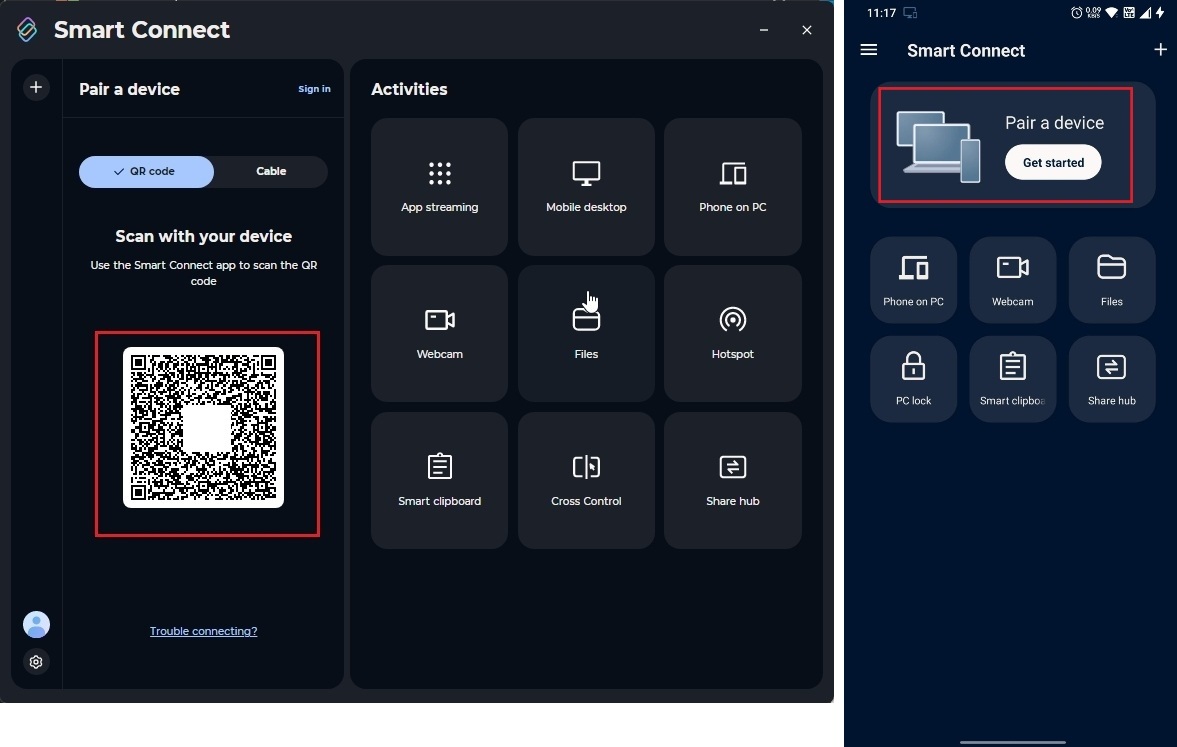Viewport: 1177px width, 747px height.
Task: Start the Webcam activity on desktop
Action: coord(439,333)
